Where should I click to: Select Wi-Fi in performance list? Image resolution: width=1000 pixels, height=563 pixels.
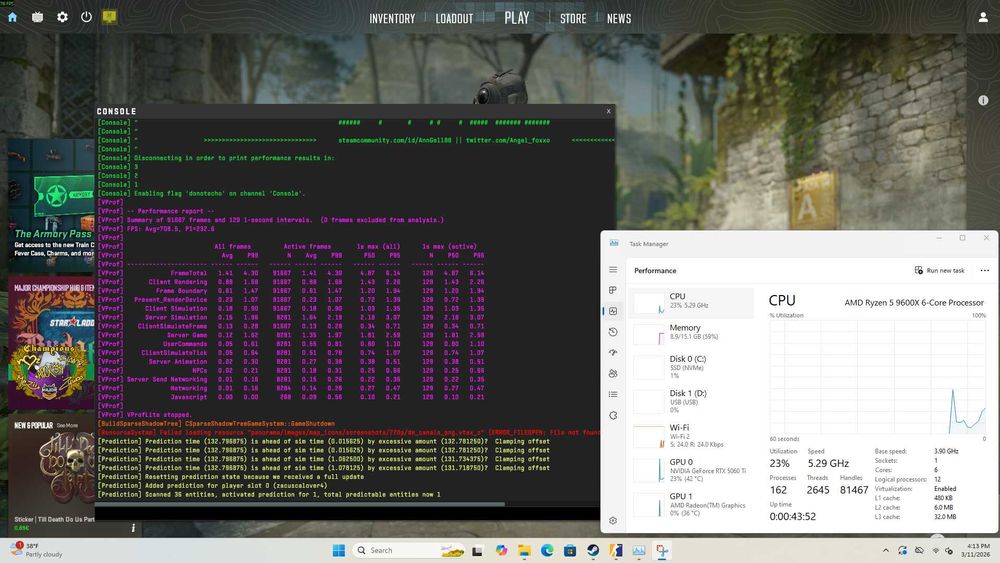[693, 435]
